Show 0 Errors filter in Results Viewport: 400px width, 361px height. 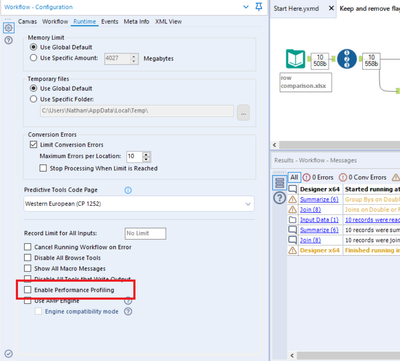tap(318, 177)
